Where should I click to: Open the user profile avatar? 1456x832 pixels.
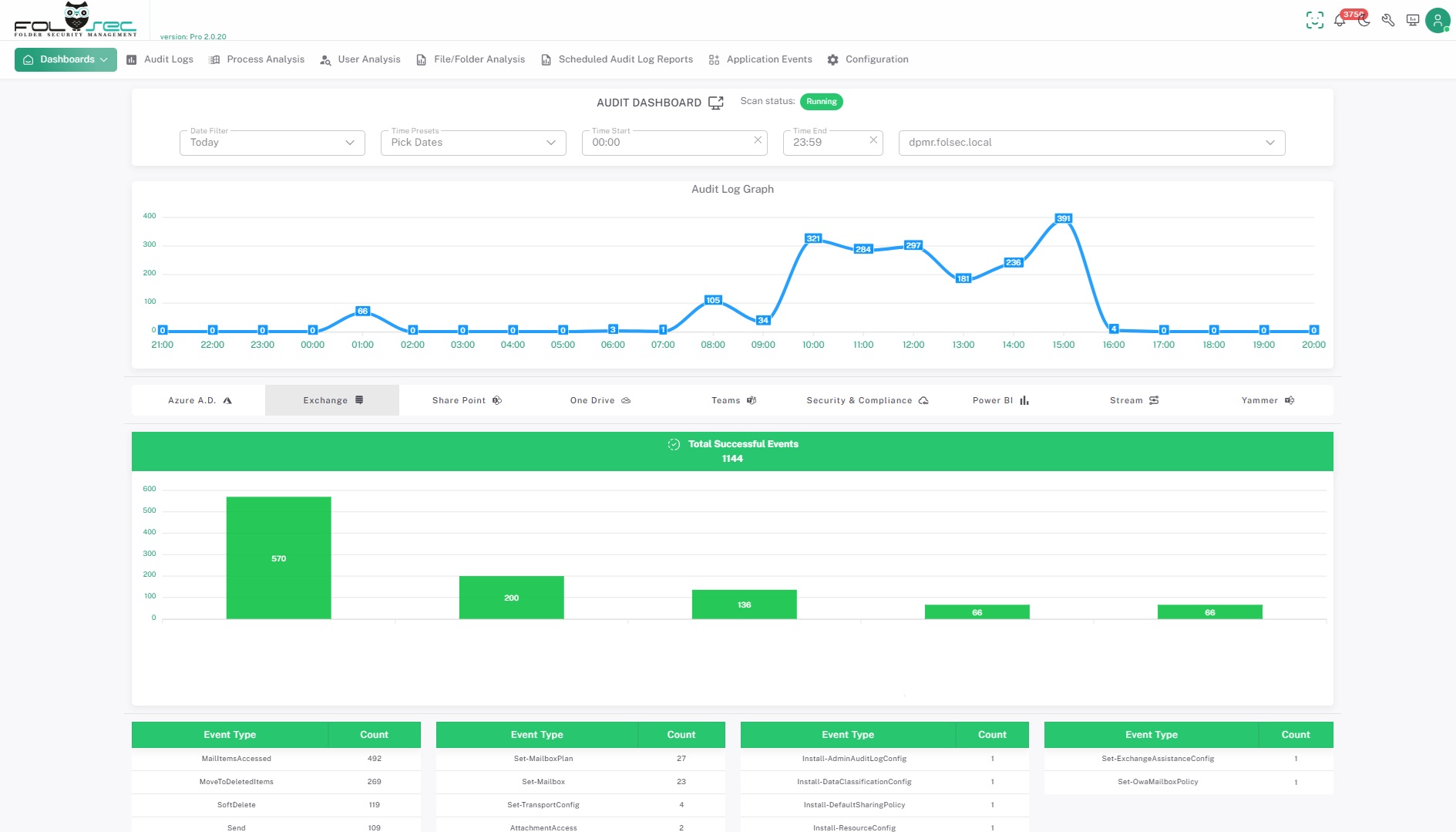[1438, 21]
